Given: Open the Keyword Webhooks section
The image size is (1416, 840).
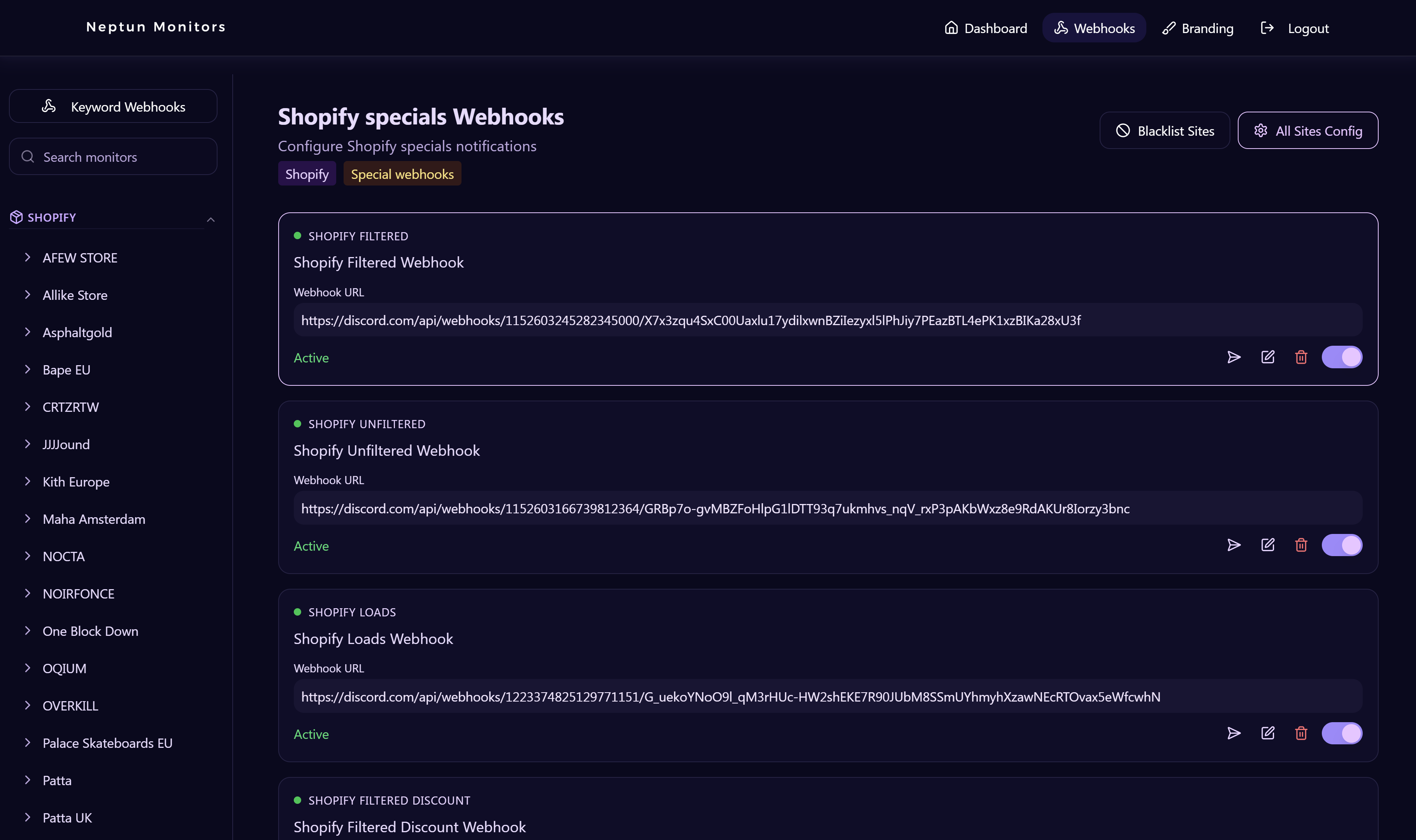Looking at the screenshot, I should 113,107.
